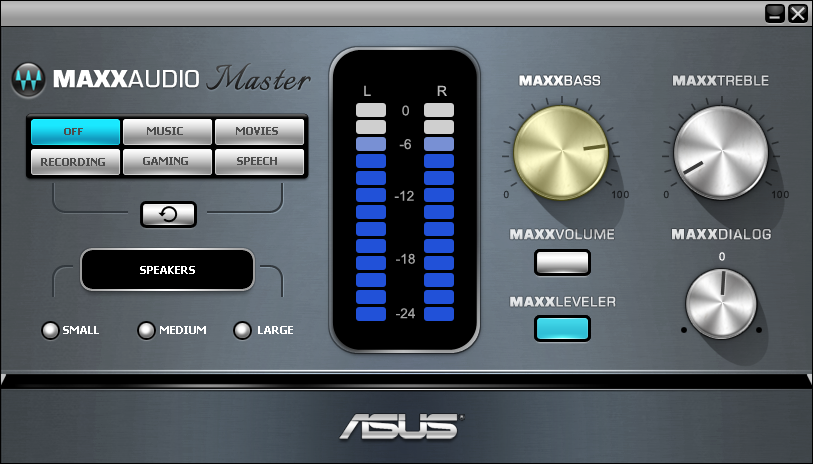Image resolution: width=813 pixels, height=464 pixels.
Task: Click the MaxxDialog knob
Action: [x=721, y=304]
